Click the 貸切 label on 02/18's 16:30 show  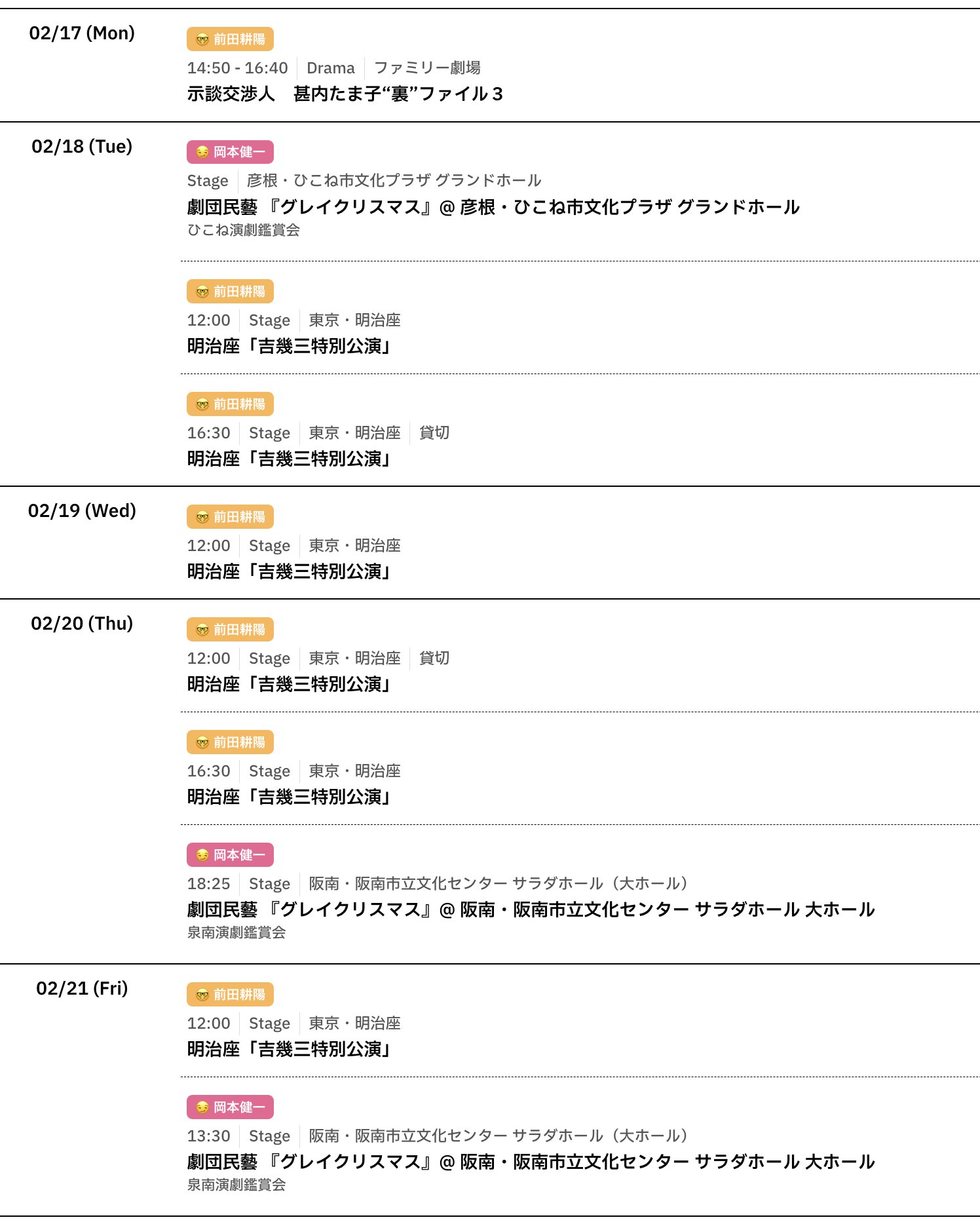(x=434, y=433)
